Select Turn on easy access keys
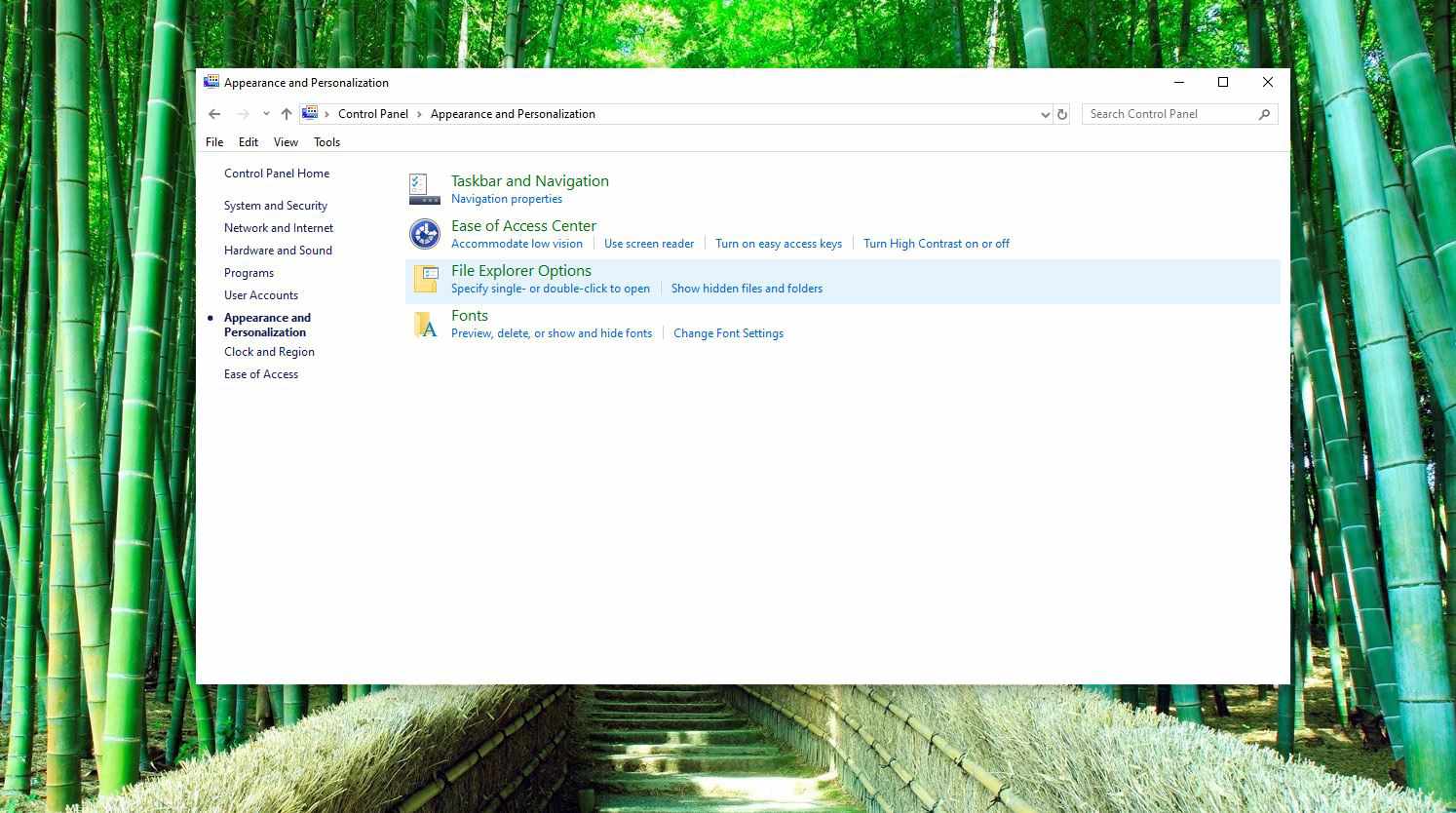 [x=779, y=244]
